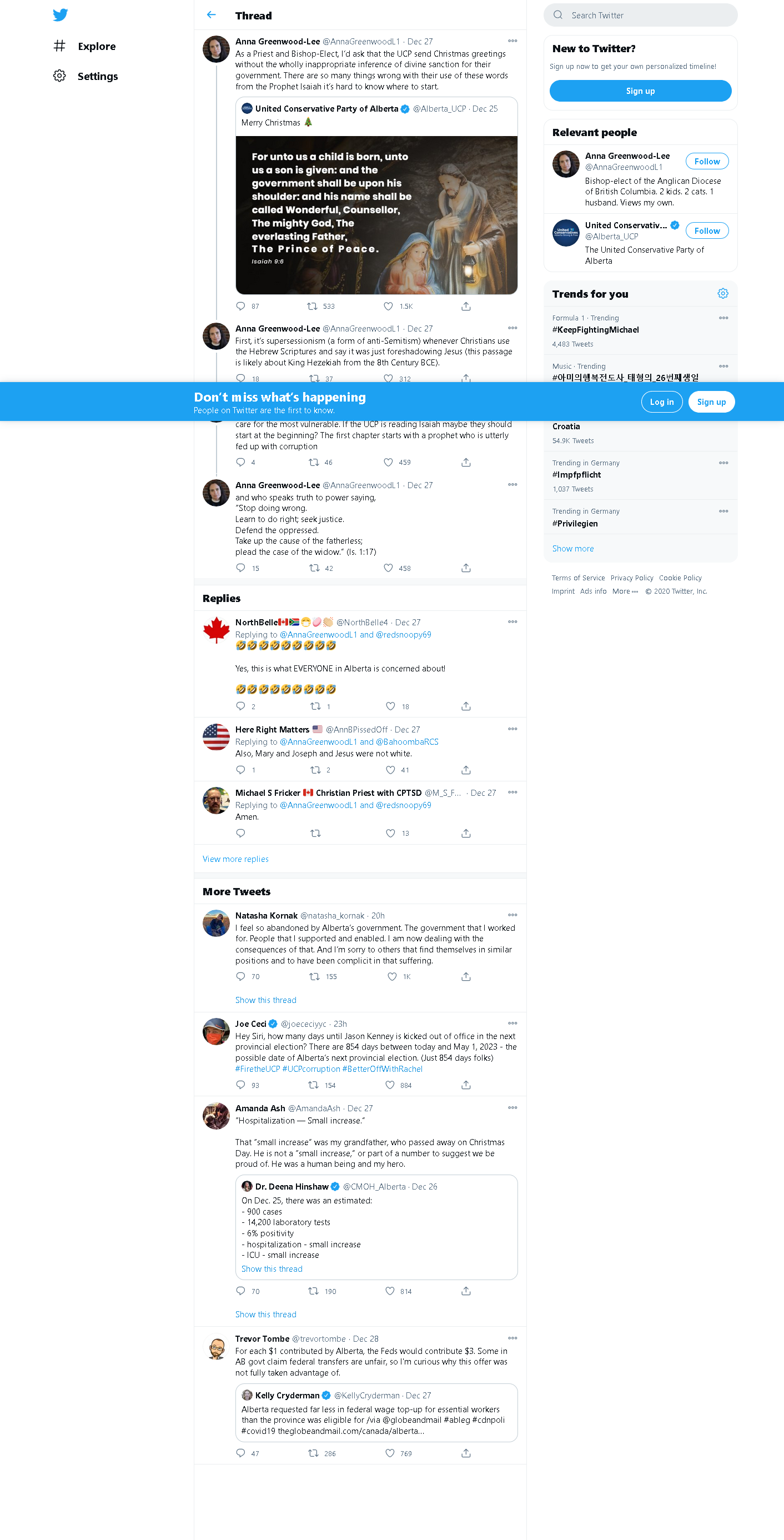The height and width of the screenshot is (1540, 784).
Task: Open the more options menu on NorthBelle's reply
Action: pyautogui.click(x=512, y=622)
